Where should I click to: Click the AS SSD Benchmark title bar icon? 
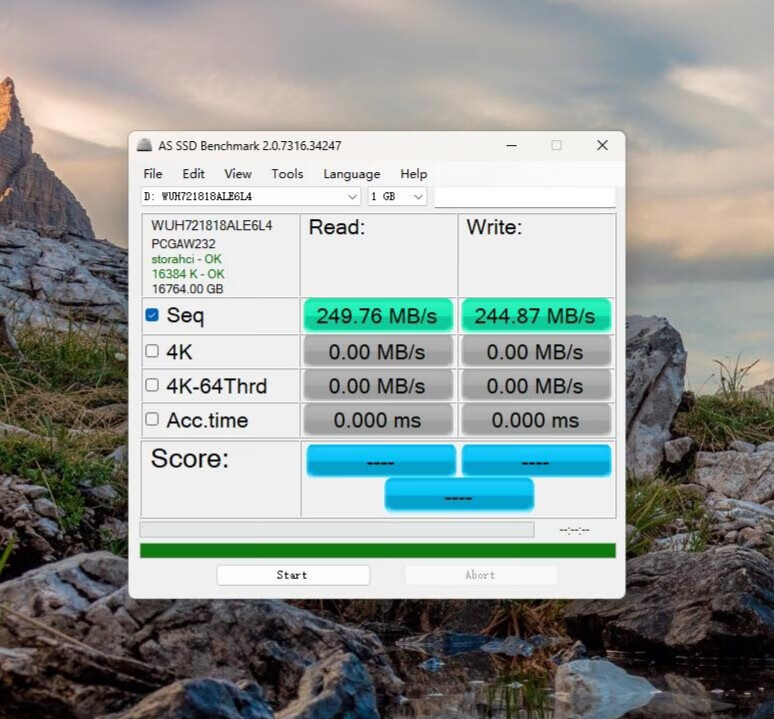[x=144, y=145]
